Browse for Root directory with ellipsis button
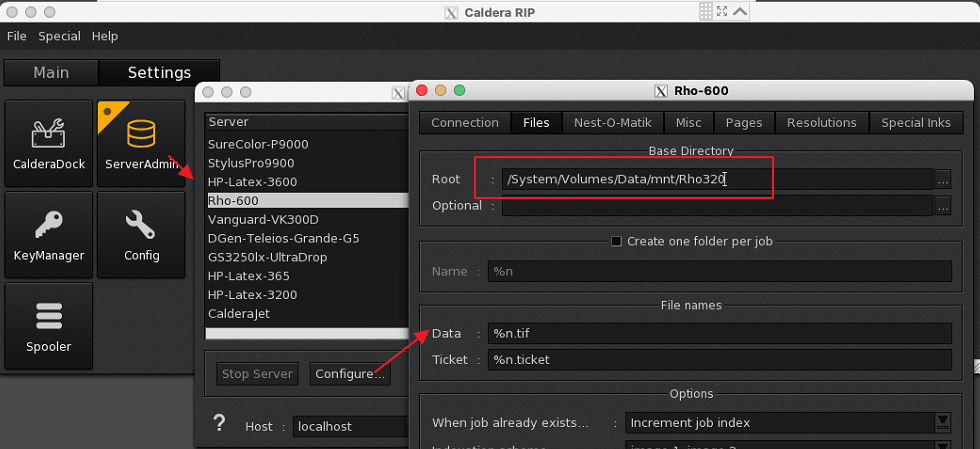The image size is (980, 449). pos(942,179)
